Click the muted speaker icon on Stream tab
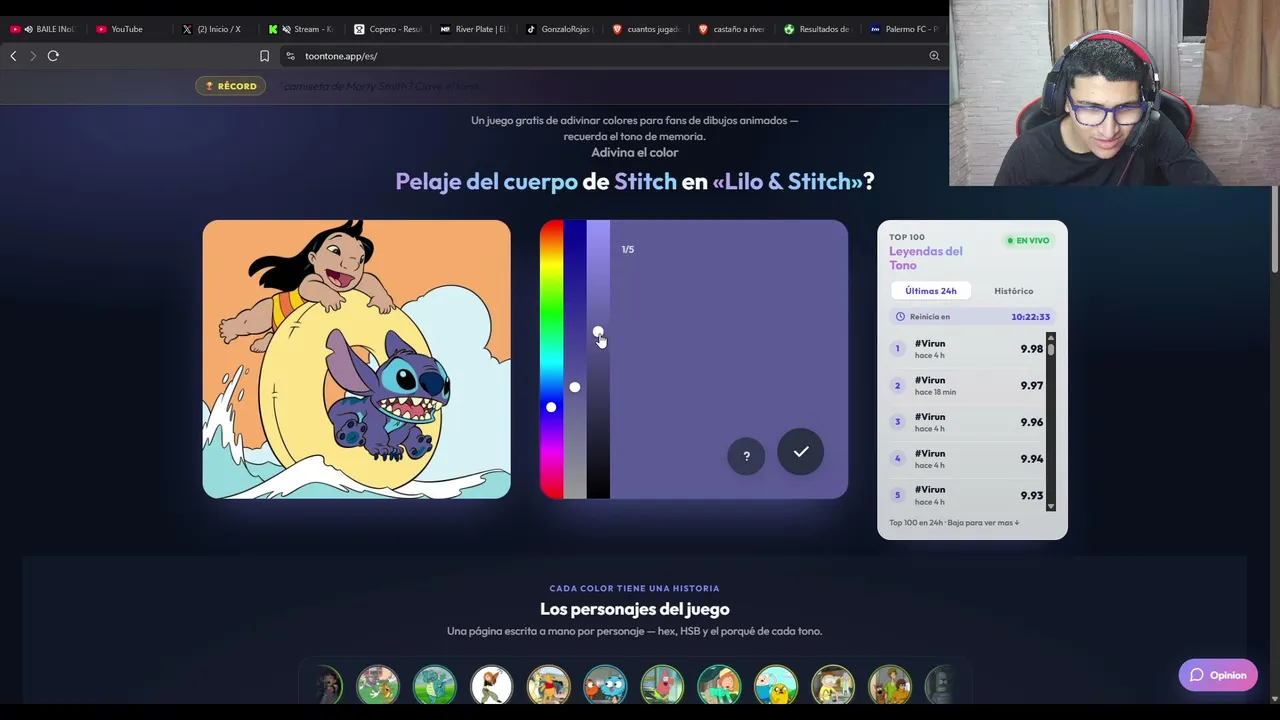This screenshot has height=720, width=1280. [x=286, y=29]
